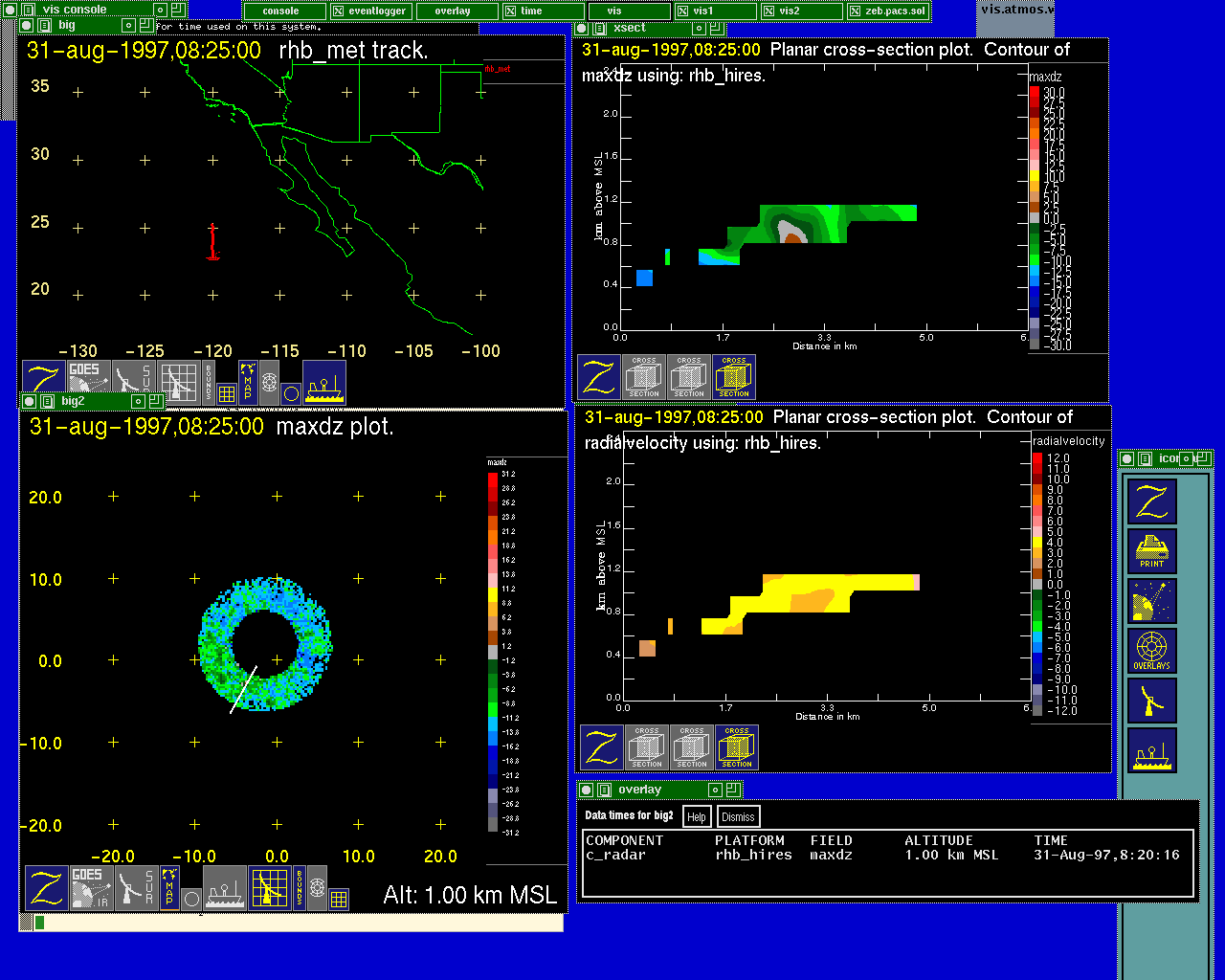1225x980 pixels.
Task: Open the OVERLAYS icon in the side panel
Action: [1151, 651]
